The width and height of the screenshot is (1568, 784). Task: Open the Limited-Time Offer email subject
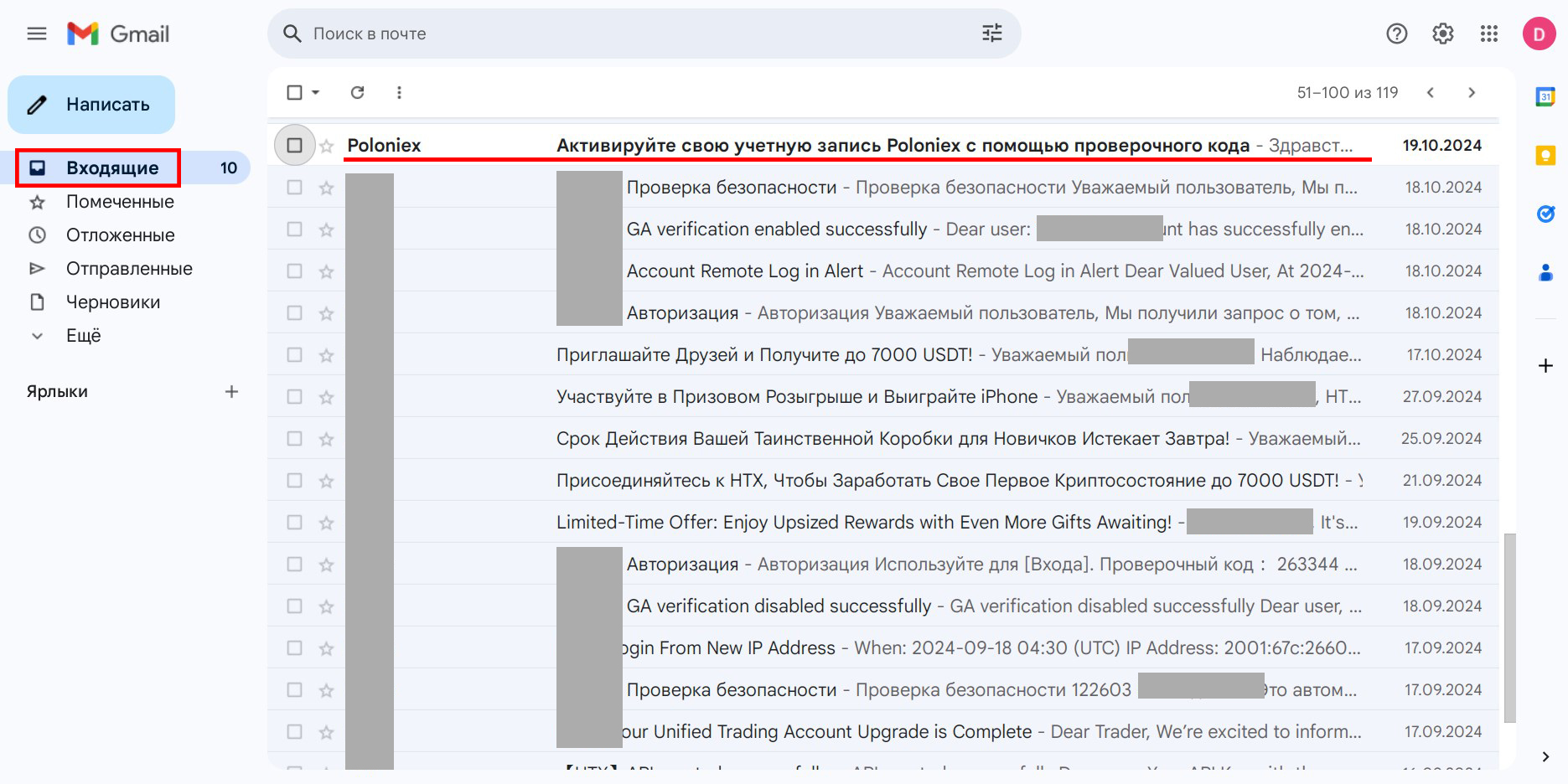[x=864, y=522]
